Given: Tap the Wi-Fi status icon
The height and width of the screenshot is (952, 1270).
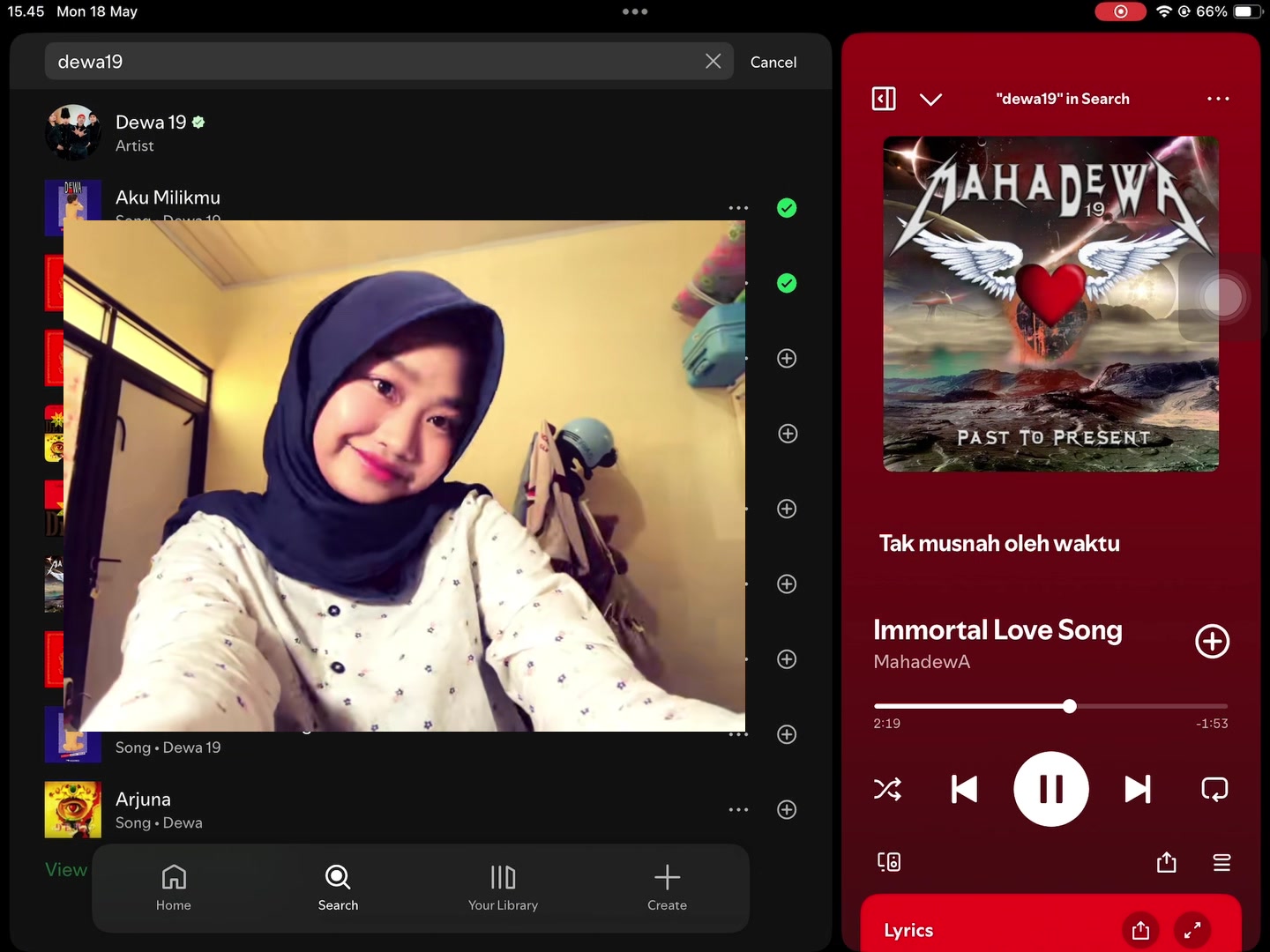Looking at the screenshot, I should pyautogui.click(x=1164, y=11).
